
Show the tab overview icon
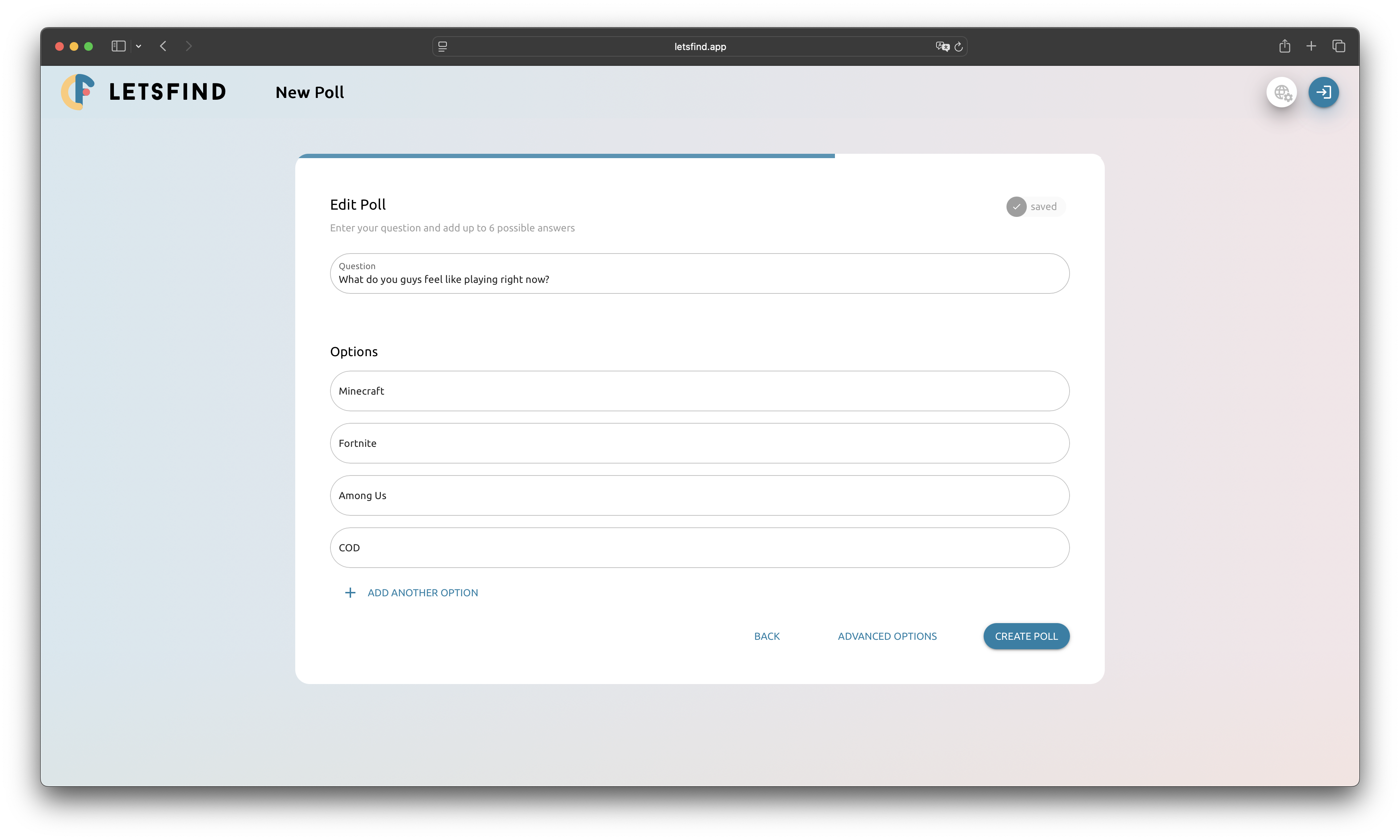pos(1338,46)
